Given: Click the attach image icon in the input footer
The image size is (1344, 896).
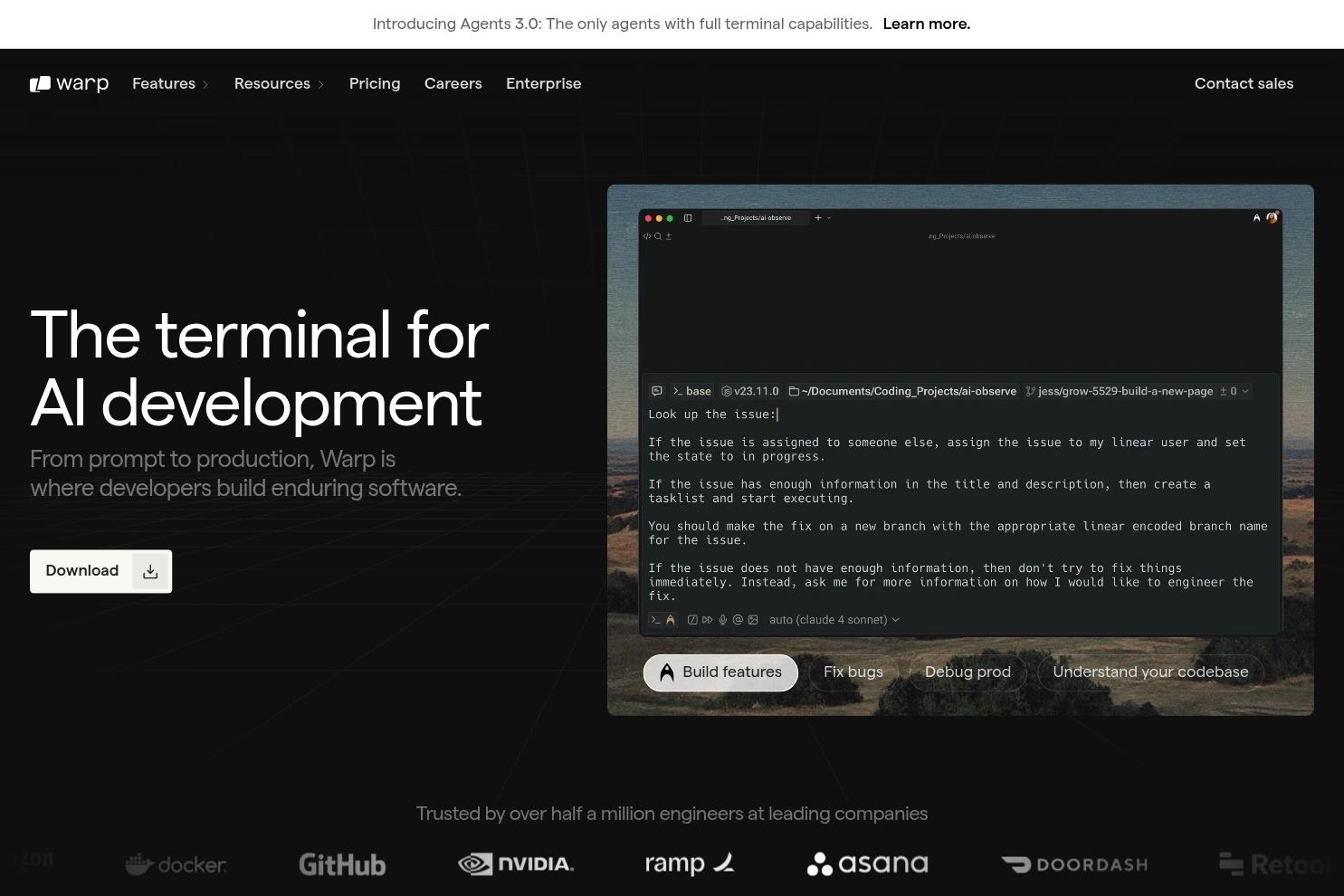Looking at the screenshot, I should (x=753, y=620).
